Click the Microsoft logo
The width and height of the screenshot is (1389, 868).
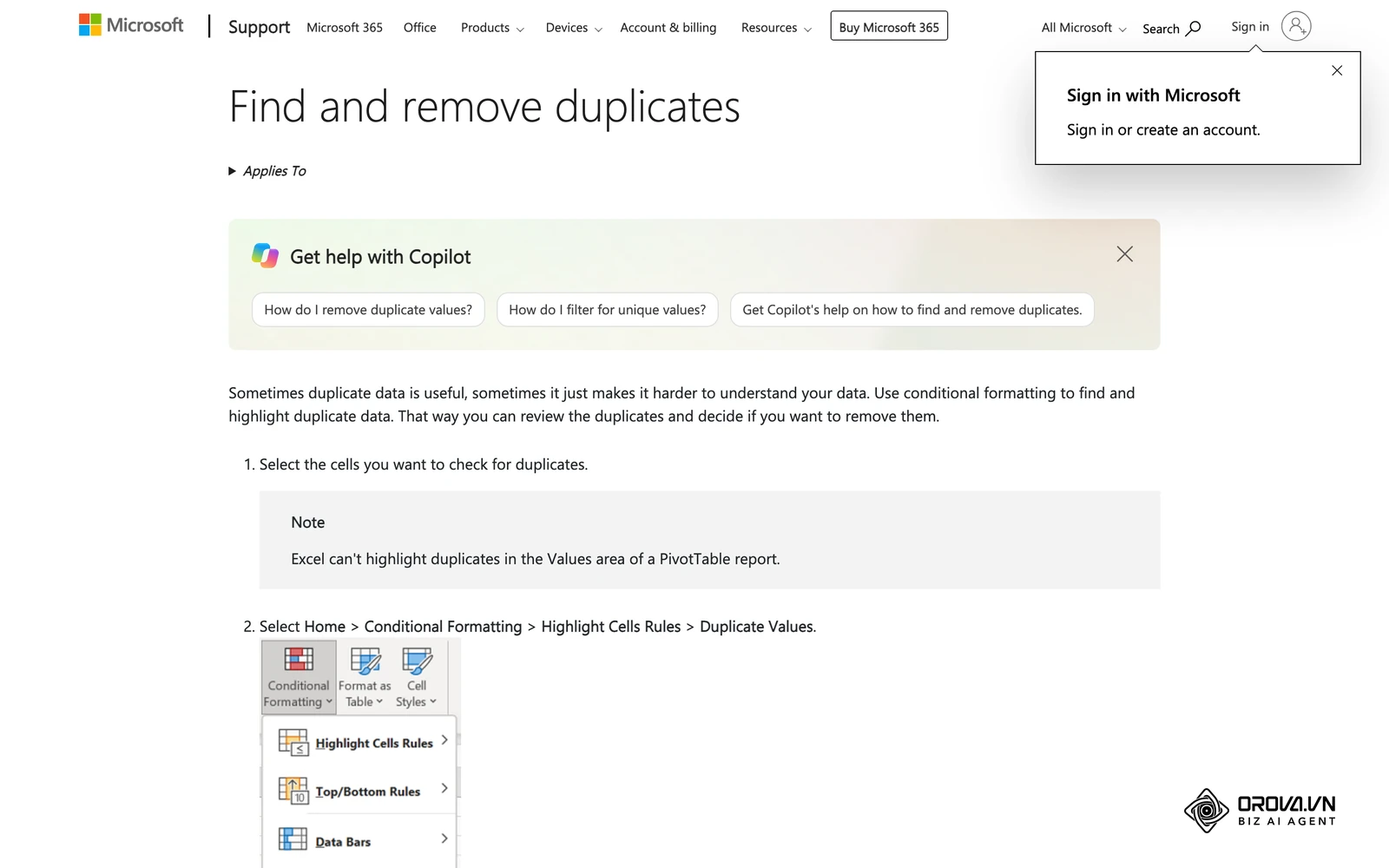(x=131, y=25)
